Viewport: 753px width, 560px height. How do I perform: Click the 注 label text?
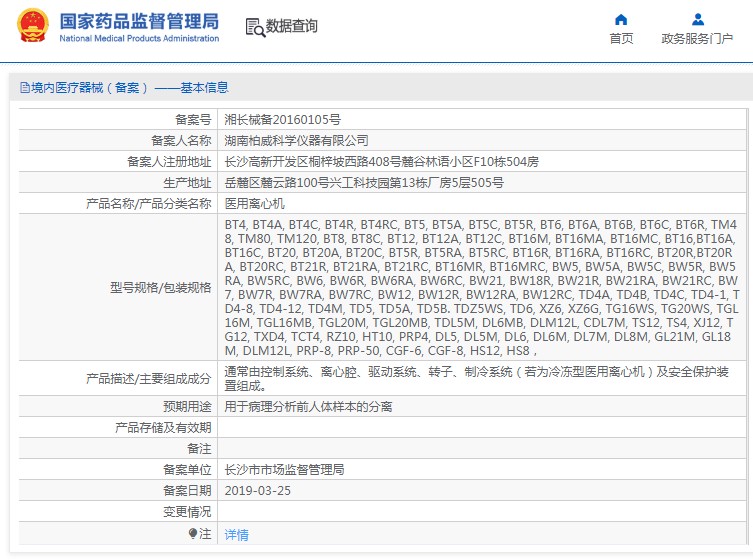pyautogui.click(x=205, y=534)
